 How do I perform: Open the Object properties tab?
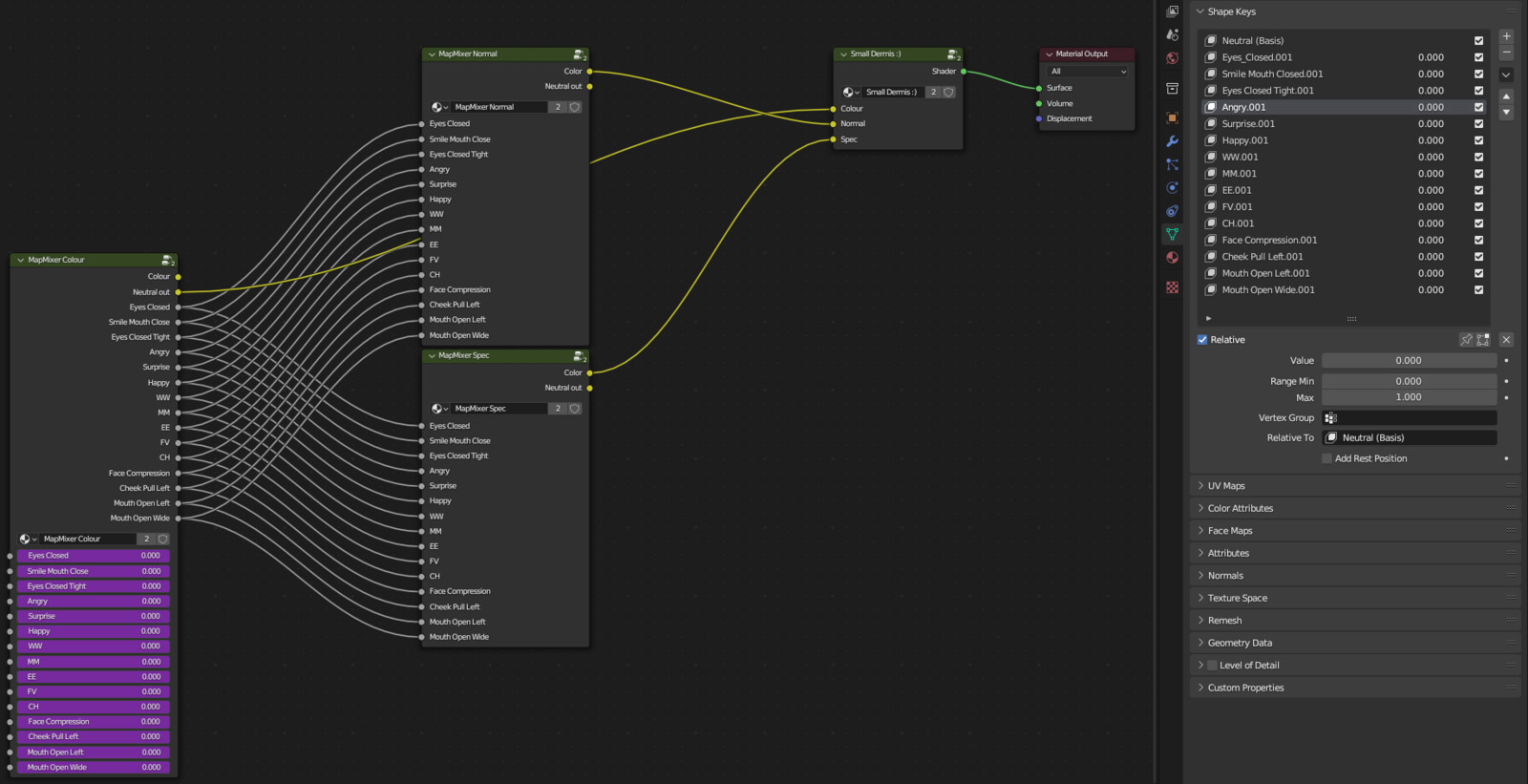coord(1172,117)
